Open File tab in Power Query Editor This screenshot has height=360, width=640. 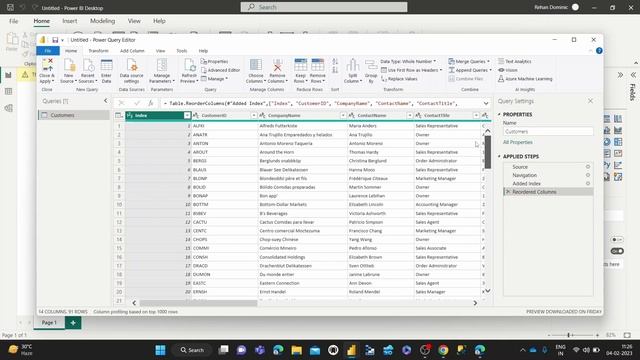pyautogui.click(x=48, y=51)
